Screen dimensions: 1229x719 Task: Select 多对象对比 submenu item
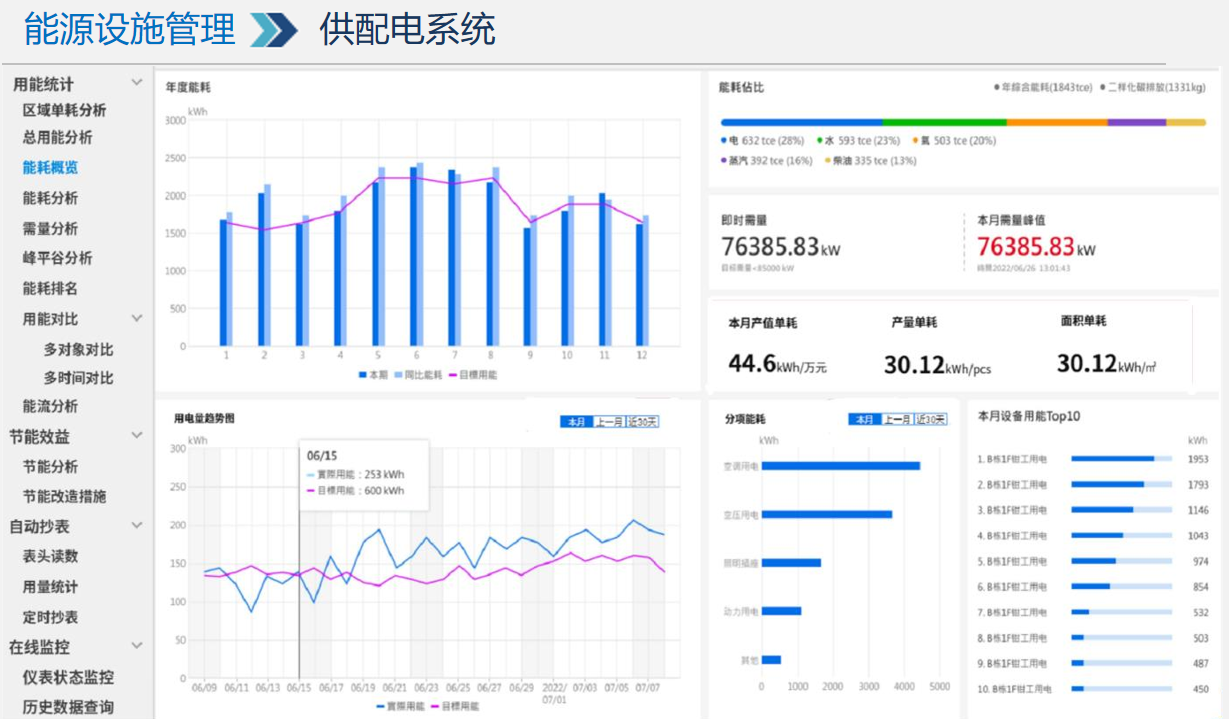point(79,349)
